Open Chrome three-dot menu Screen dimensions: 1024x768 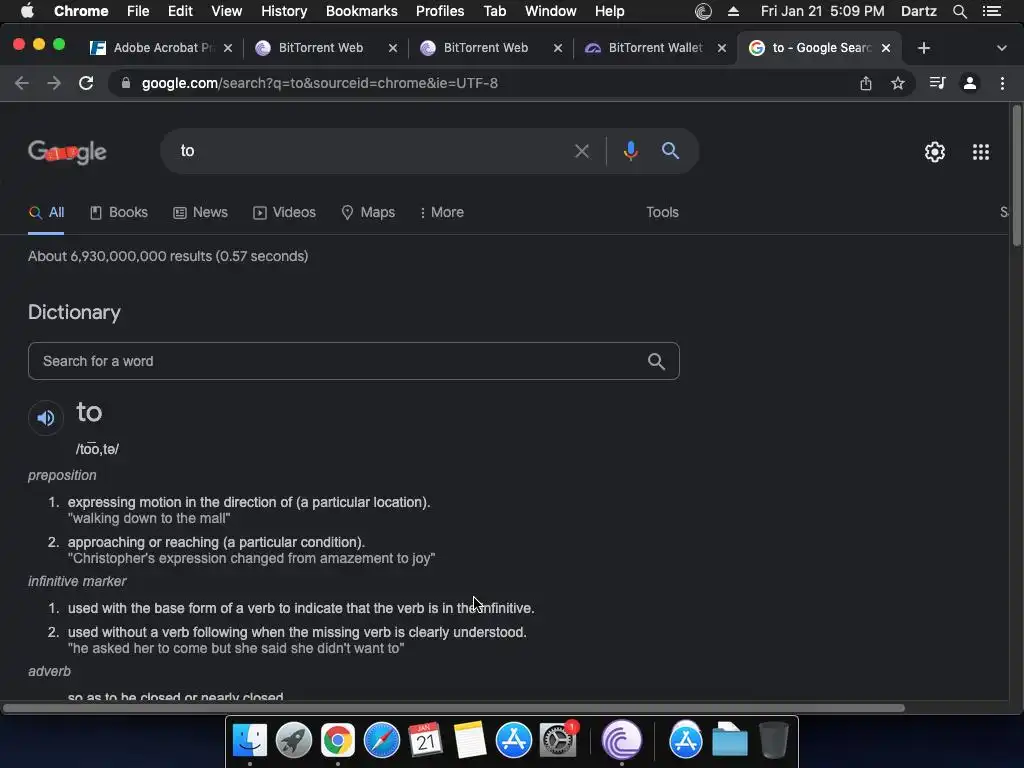pos(1002,83)
